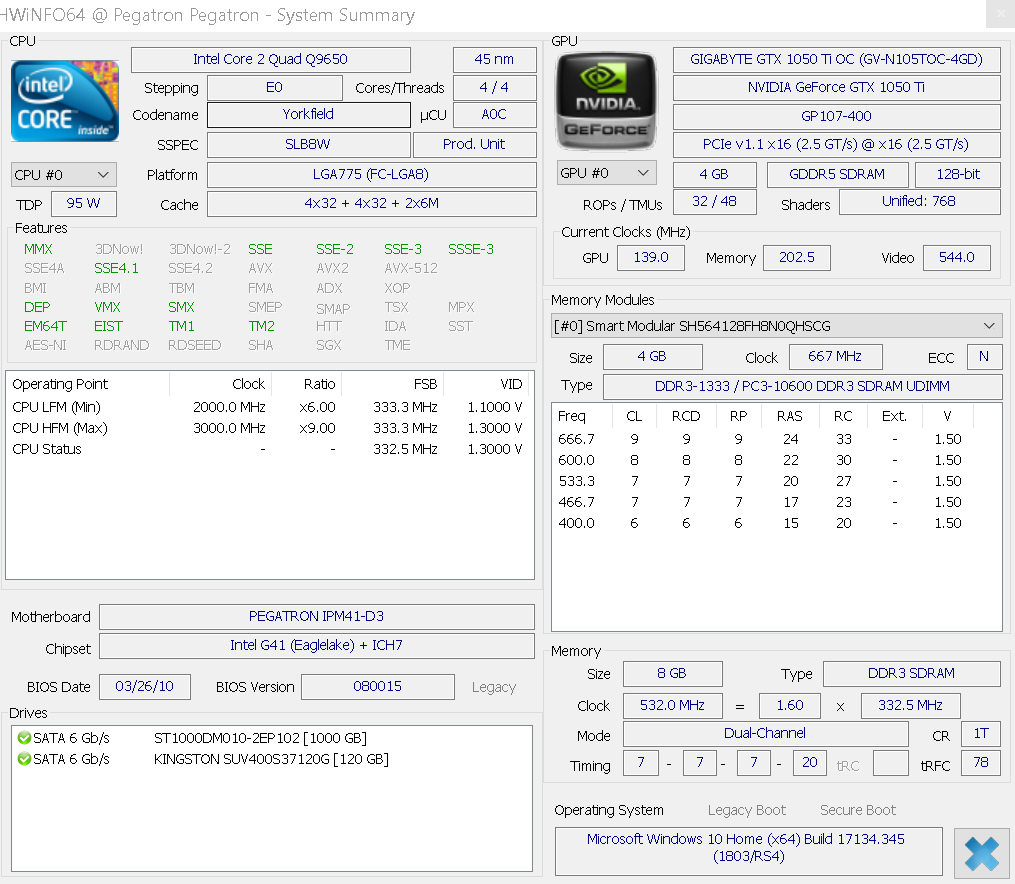
Task: Click green check icon for KINGSTON drive
Action: 24,758
